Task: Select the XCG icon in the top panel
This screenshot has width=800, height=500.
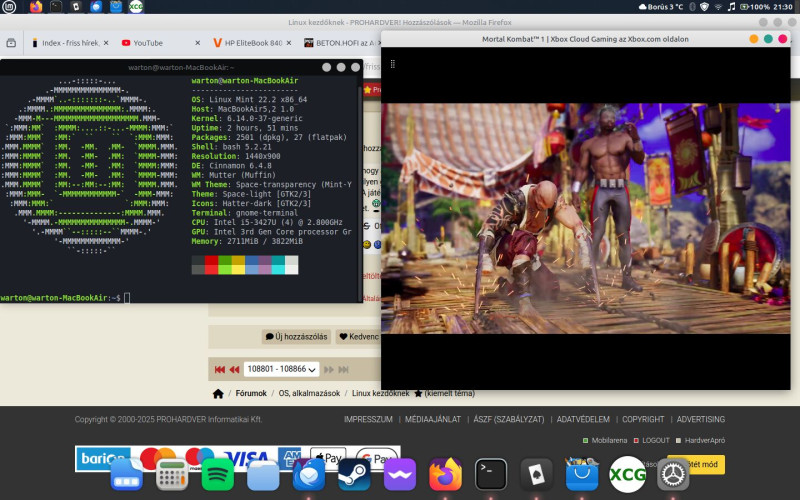Action: pyautogui.click(x=136, y=7)
